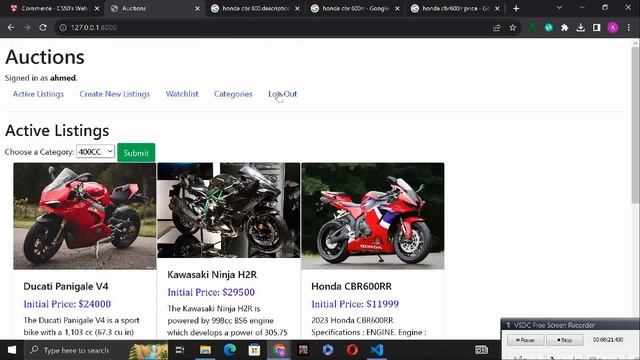Open Opera browser from the taskbar

coord(352,350)
